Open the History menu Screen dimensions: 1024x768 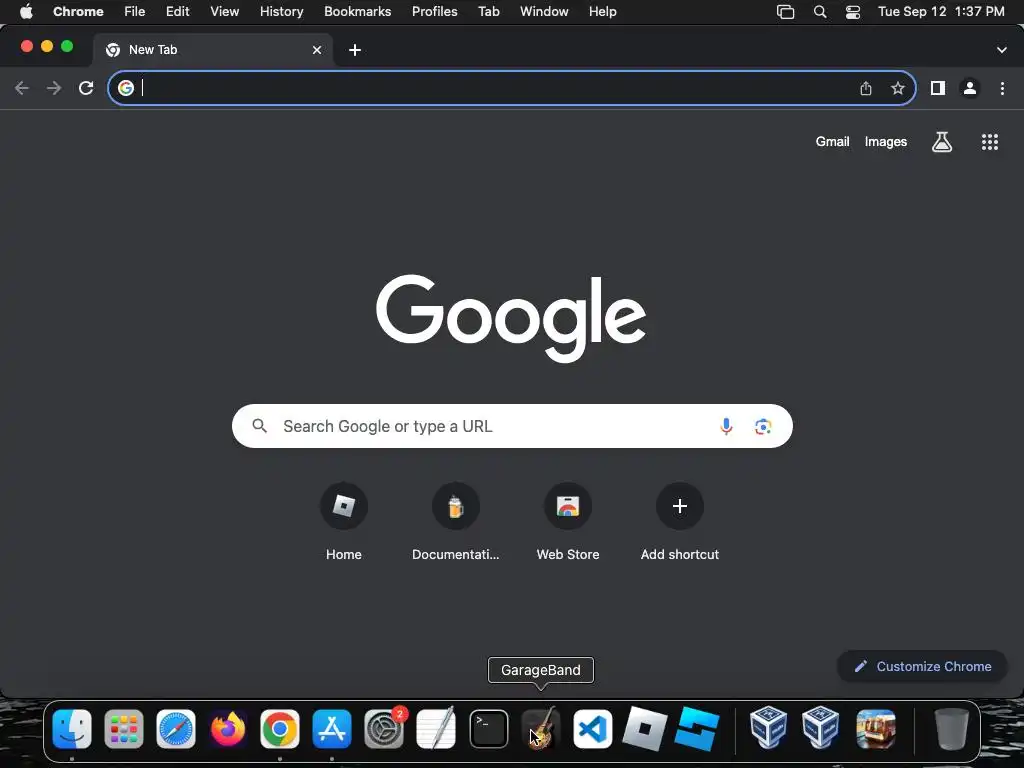pyautogui.click(x=281, y=12)
